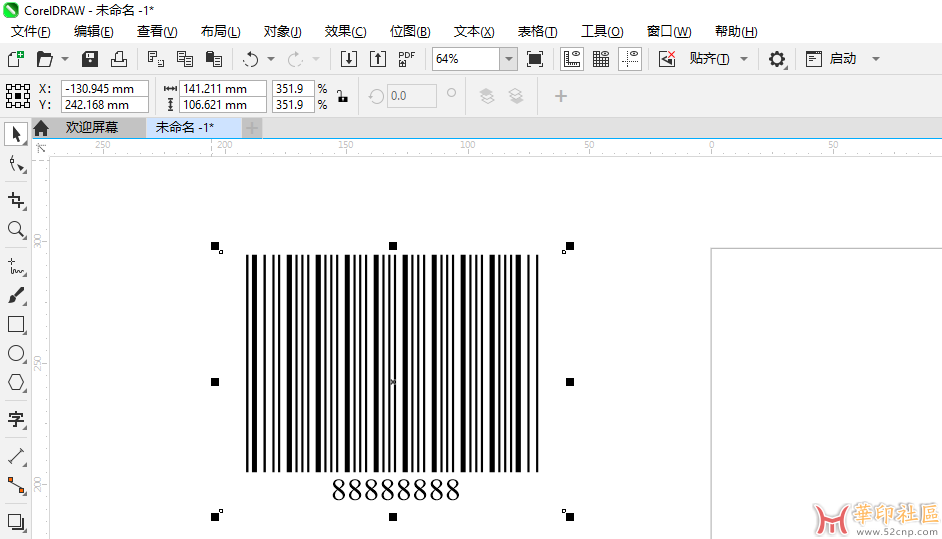Screen dimensions: 942x539
Task: Select the Pick tool arrow
Action: [16, 134]
